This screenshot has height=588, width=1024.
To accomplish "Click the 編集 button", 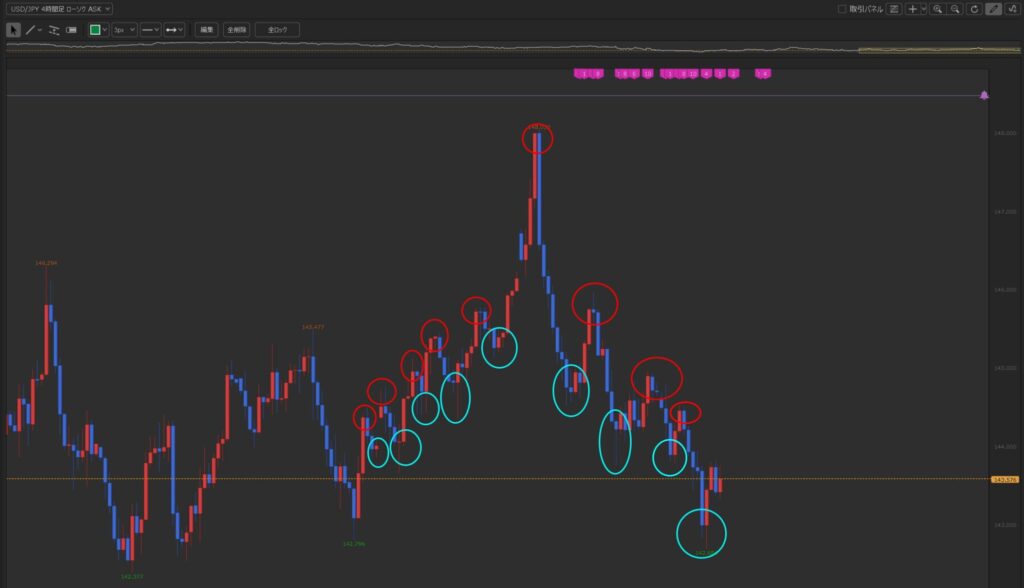I will pos(206,30).
